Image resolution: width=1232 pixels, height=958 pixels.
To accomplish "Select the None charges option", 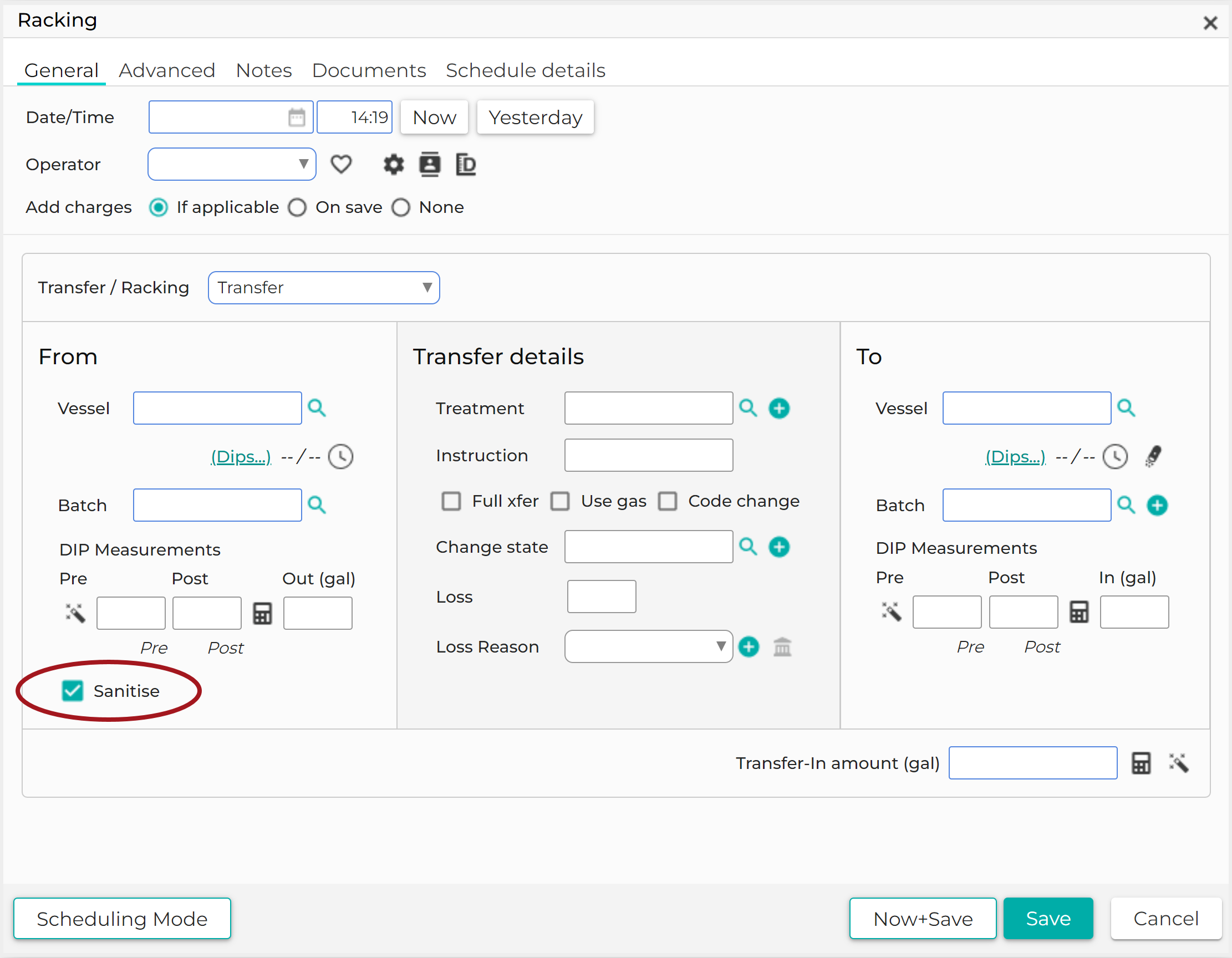I will [x=401, y=208].
